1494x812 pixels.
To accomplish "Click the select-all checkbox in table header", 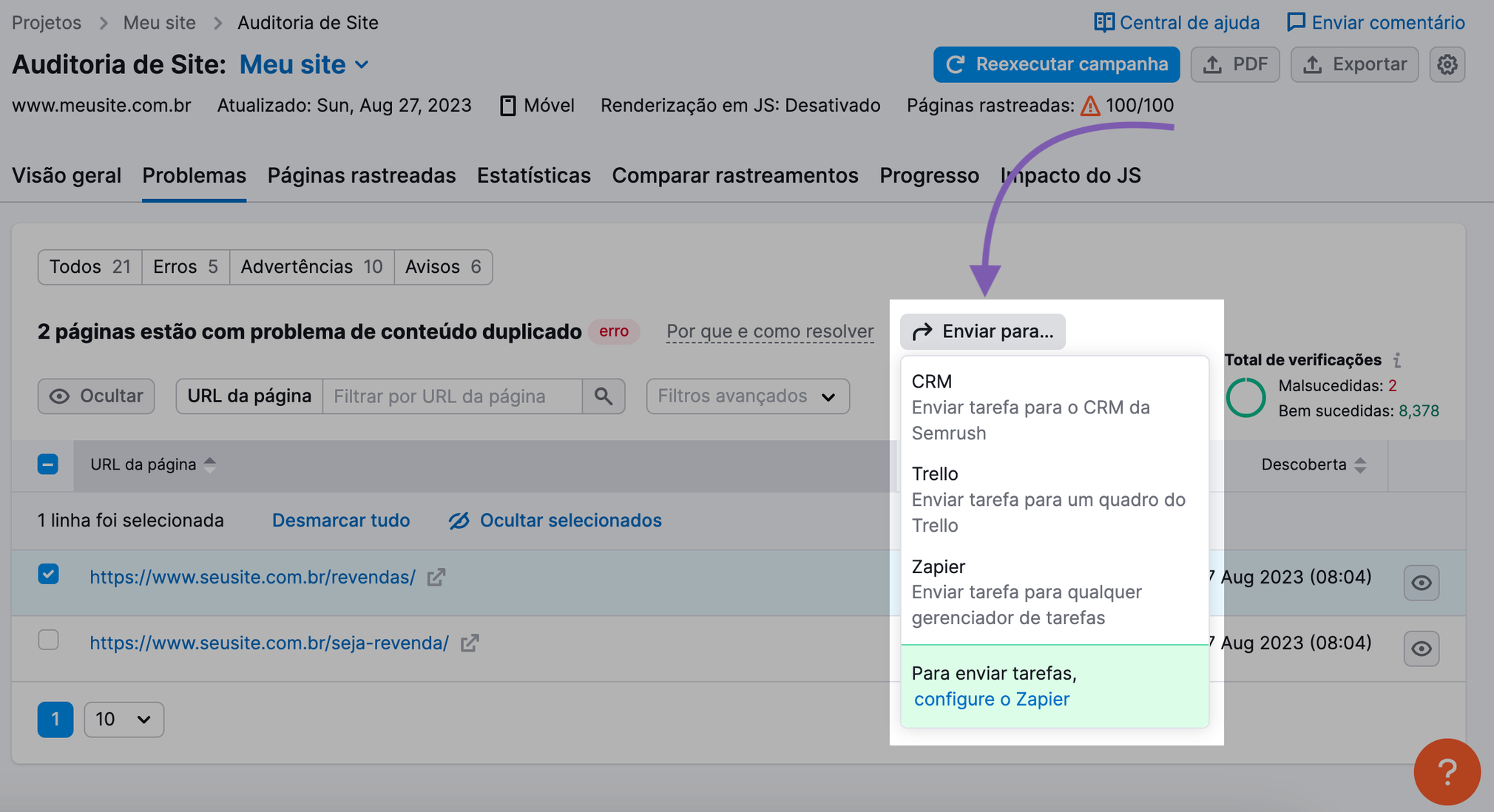I will (48, 464).
